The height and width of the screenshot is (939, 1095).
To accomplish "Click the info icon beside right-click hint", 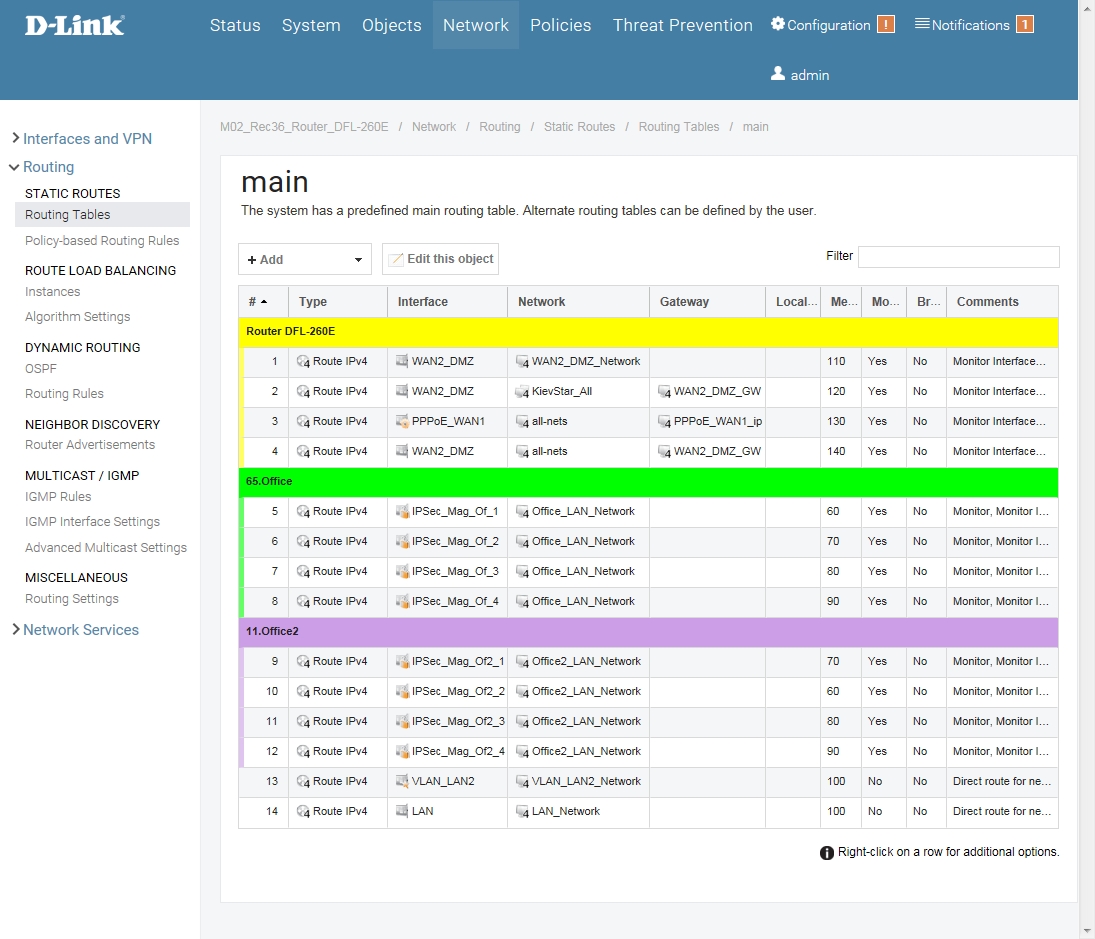I will (x=827, y=853).
